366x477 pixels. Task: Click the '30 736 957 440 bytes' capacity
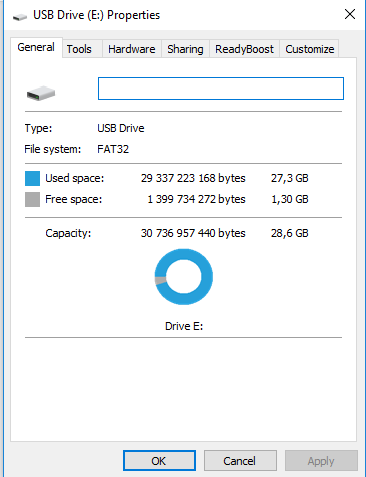(x=193, y=233)
